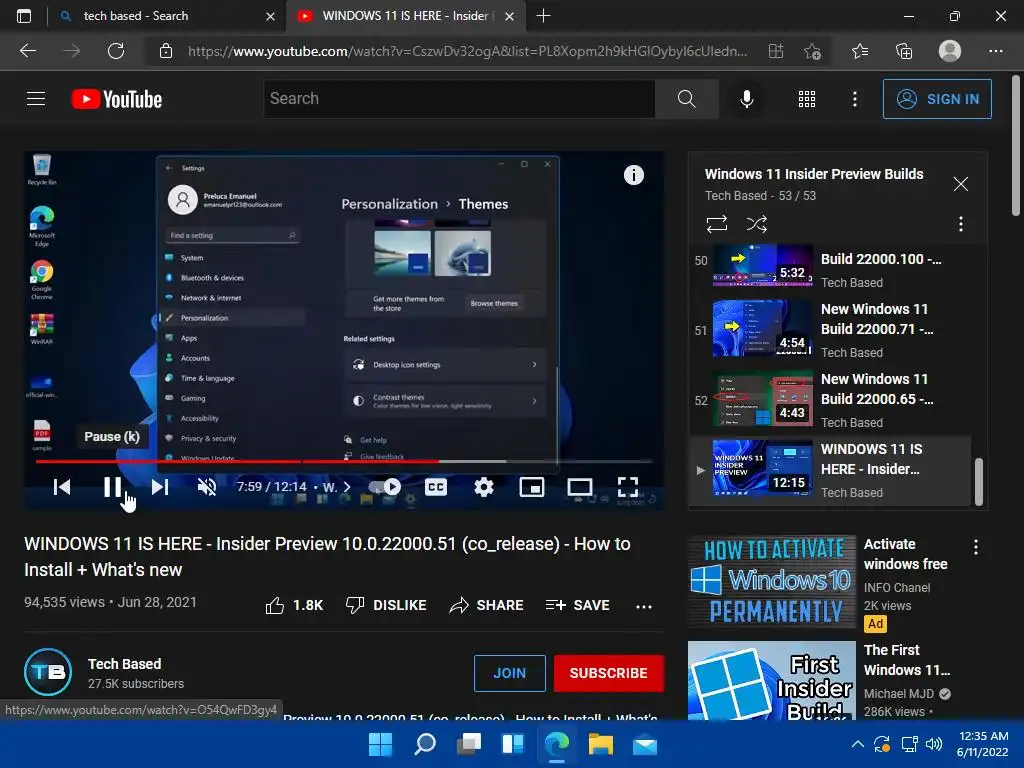This screenshot has height=768, width=1024.
Task: Subscribe to Tech Based
Action: click(608, 673)
